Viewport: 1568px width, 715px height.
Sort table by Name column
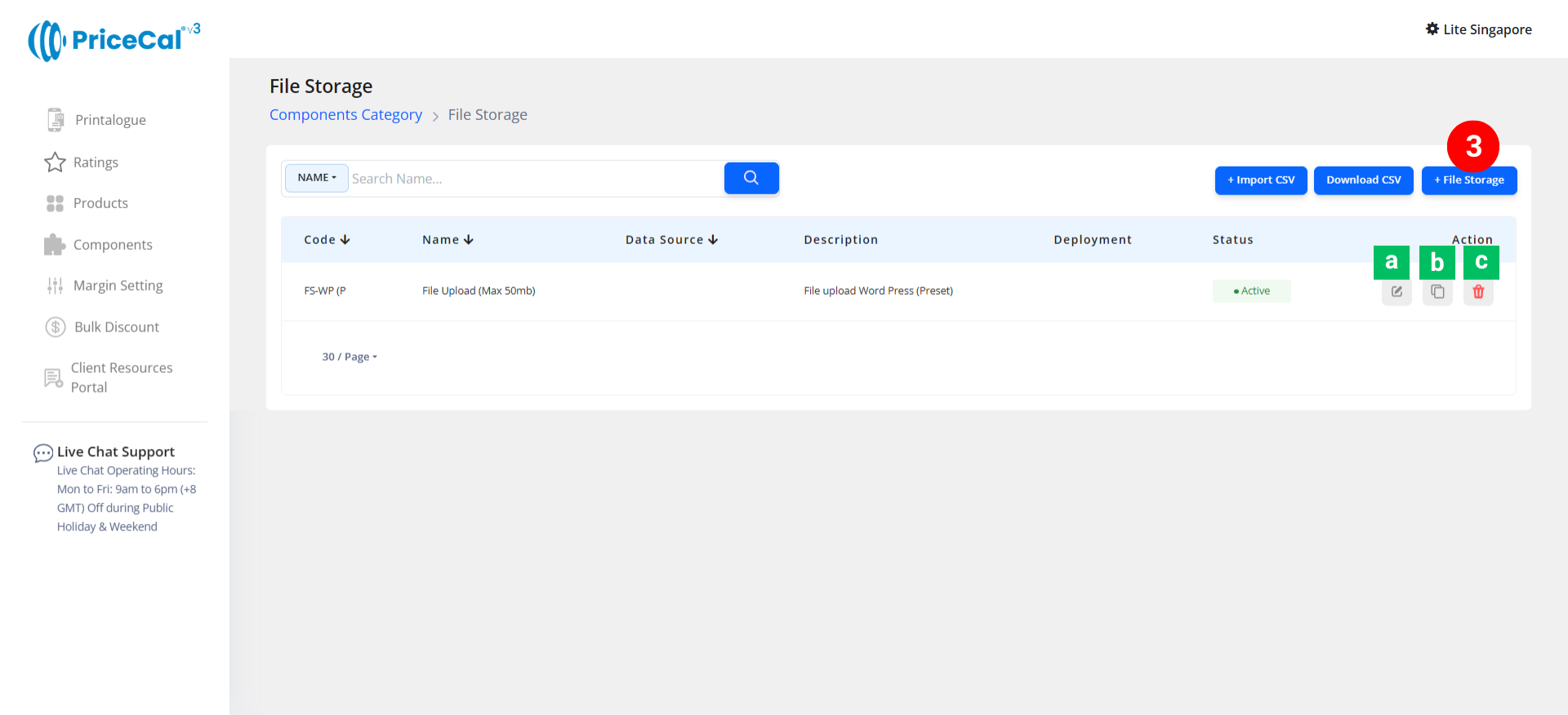(x=469, y=240)
